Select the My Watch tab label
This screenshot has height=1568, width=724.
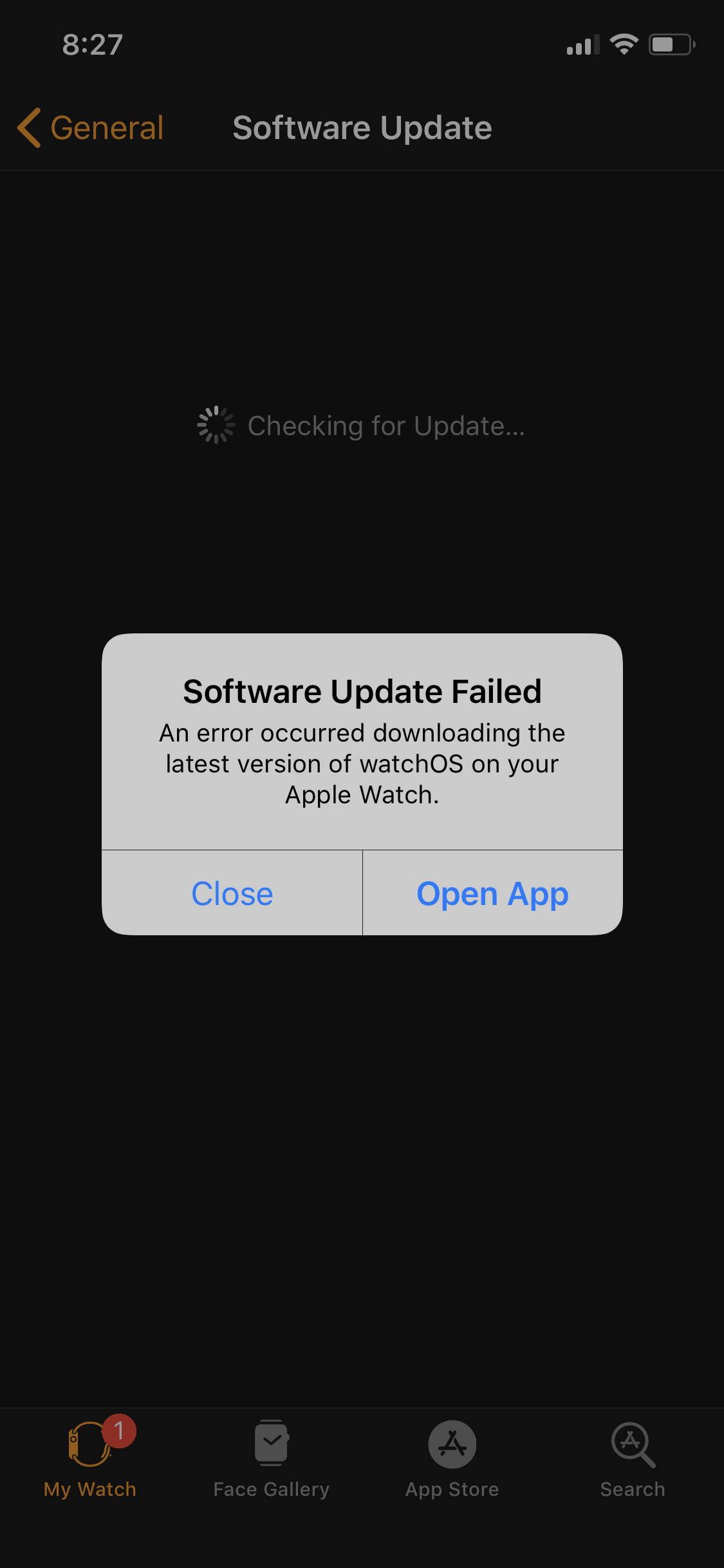point(90,1489)
